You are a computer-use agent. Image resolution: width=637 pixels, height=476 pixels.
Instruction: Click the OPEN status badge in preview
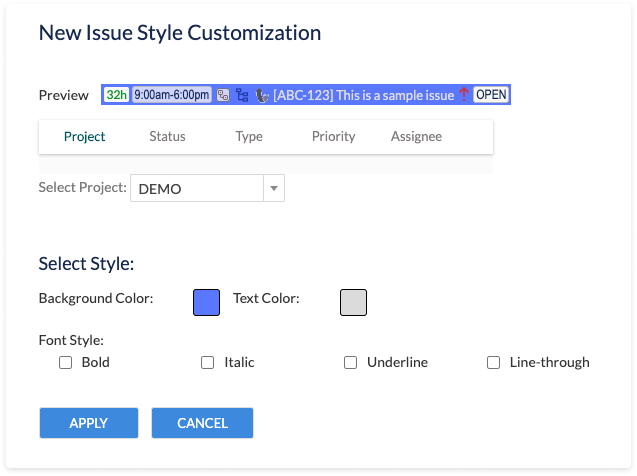(x=491, y=95)
